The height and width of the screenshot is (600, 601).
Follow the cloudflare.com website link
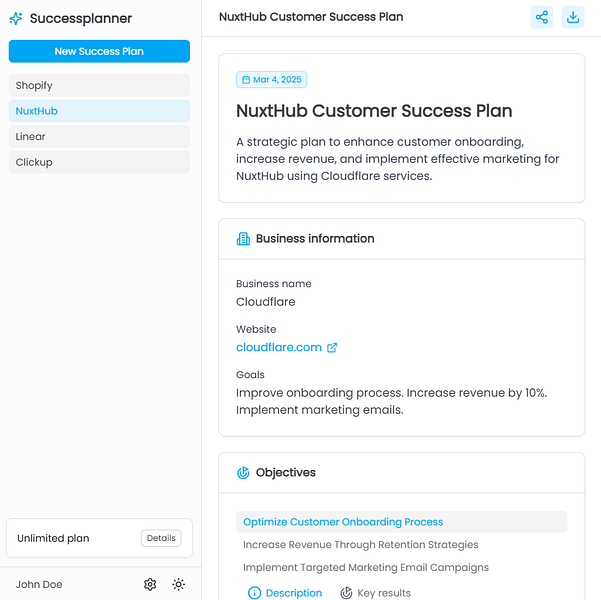coord(279,347)
